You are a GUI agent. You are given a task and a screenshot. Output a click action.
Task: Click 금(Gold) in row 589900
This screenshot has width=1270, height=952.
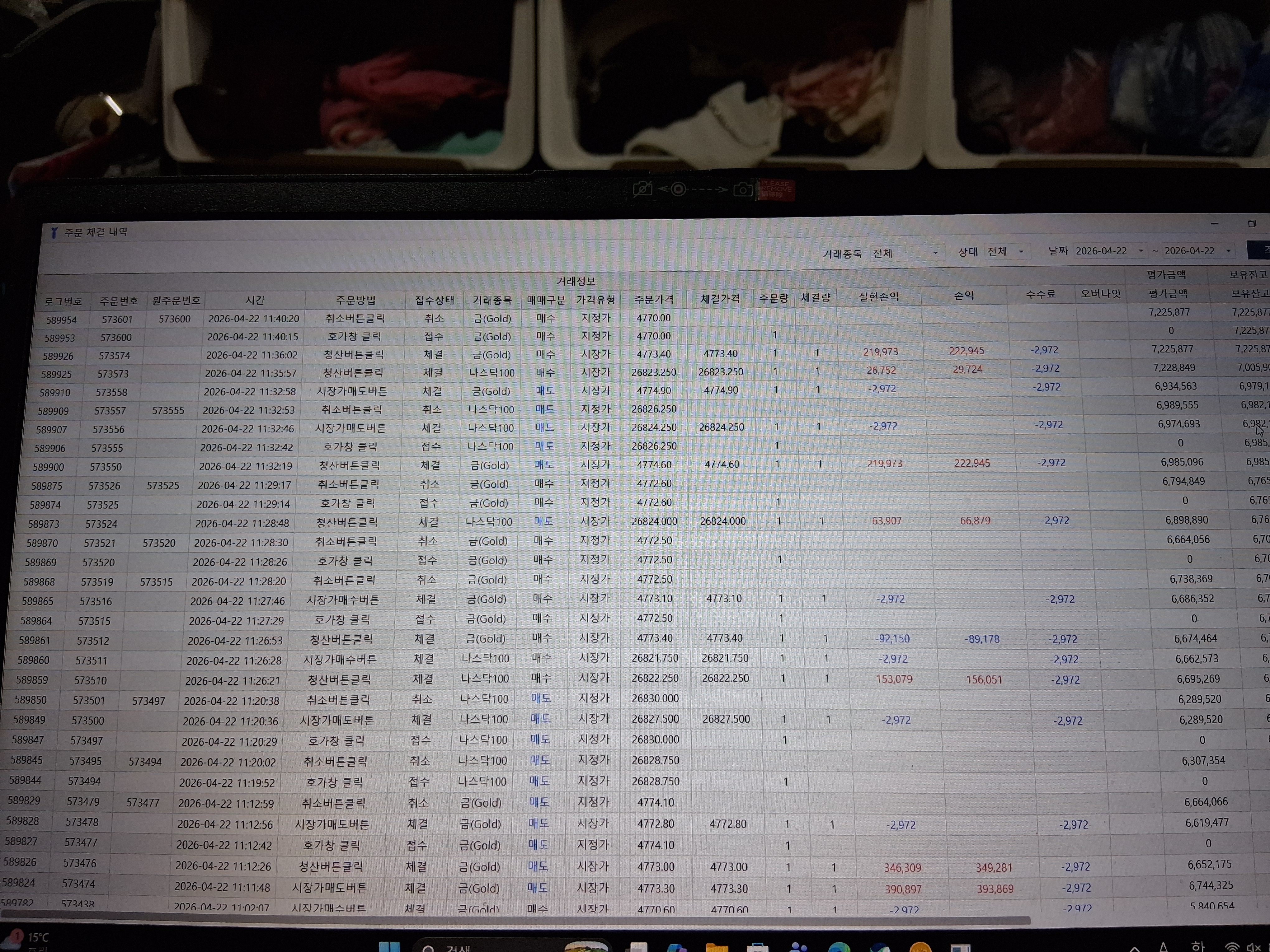coord(490,465)
